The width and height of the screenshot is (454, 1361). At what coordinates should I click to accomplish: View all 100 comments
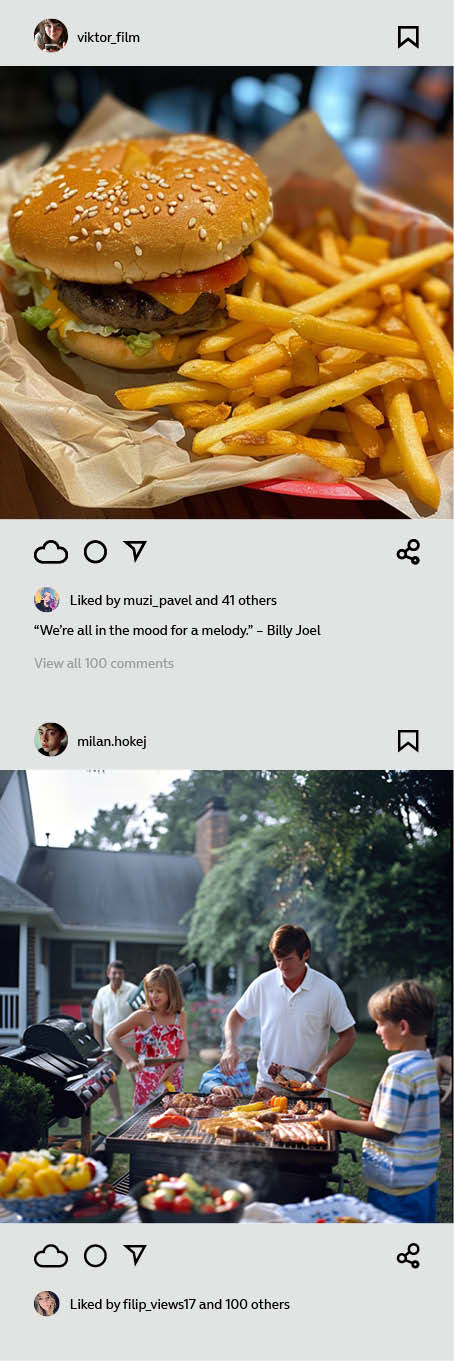click(x=104, y=663)
